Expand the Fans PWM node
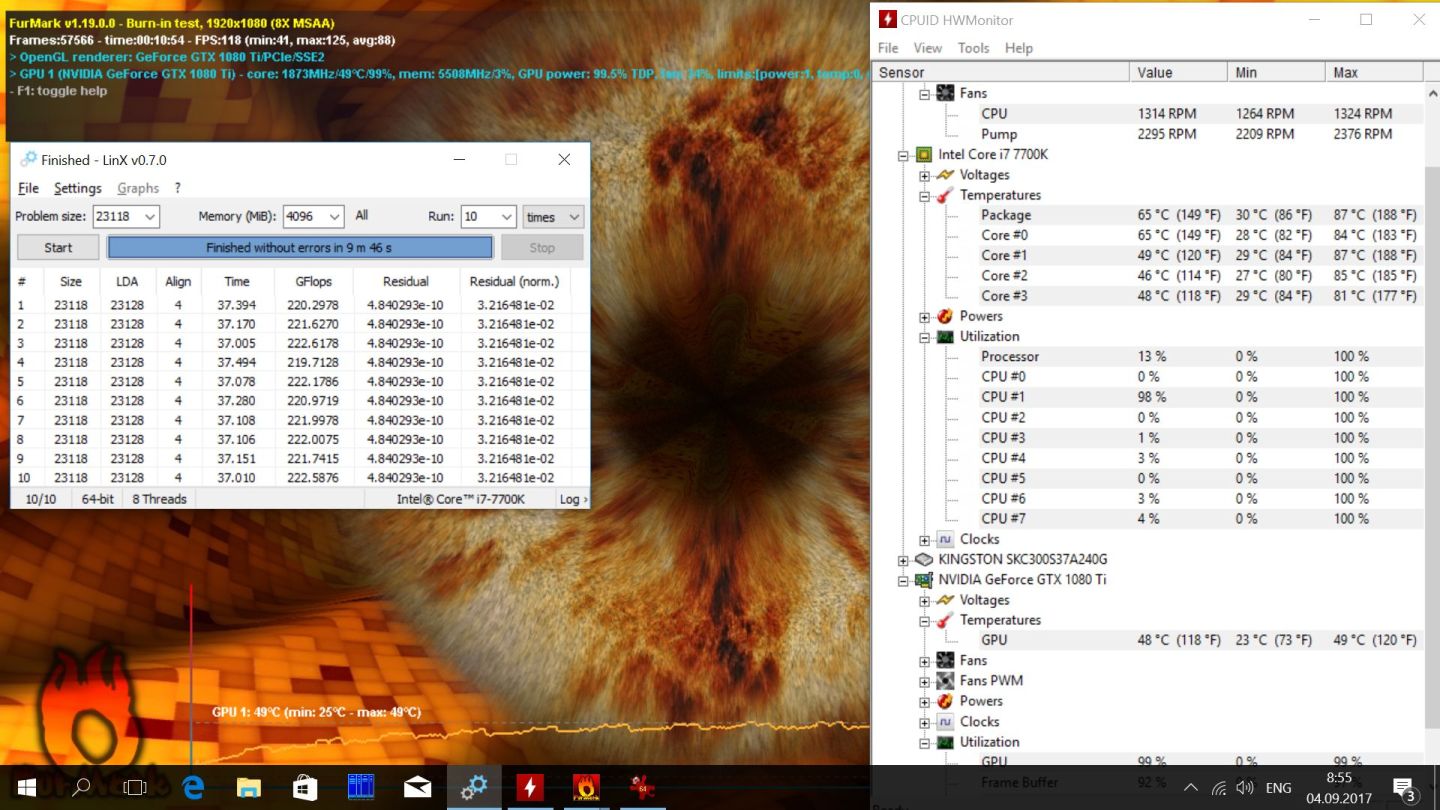Screen dimensions: 1440x810 point(925,681)
